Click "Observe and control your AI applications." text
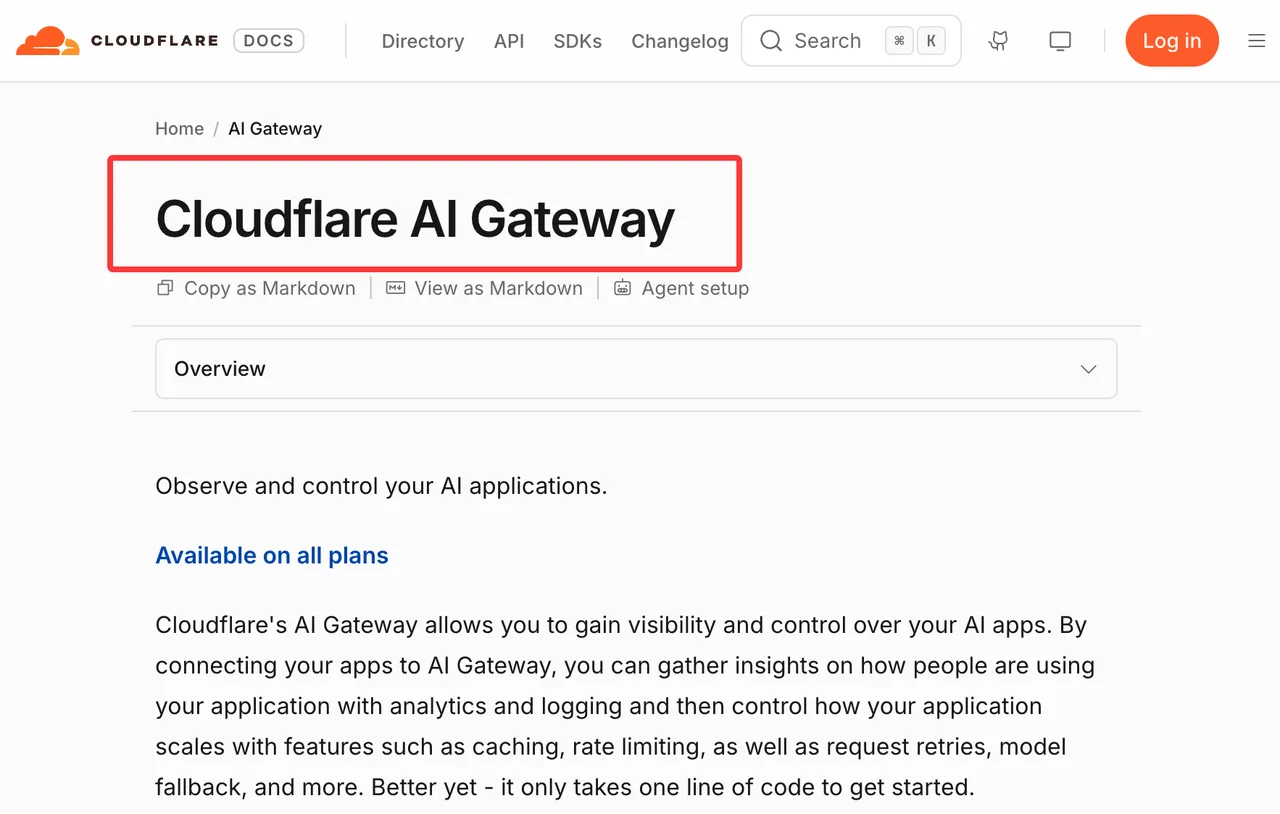Screen dimensions: 1280x814 point(381,487)
